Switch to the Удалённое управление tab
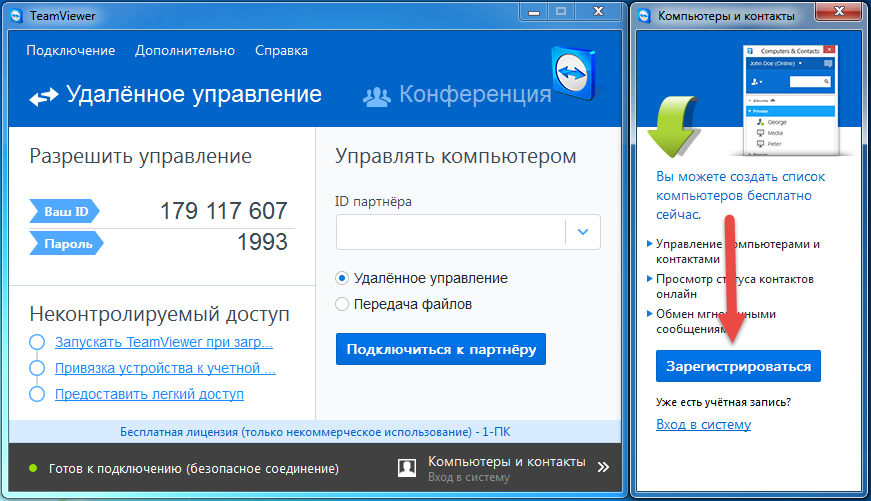Viewport: 871px width, 501px height. 176,95
